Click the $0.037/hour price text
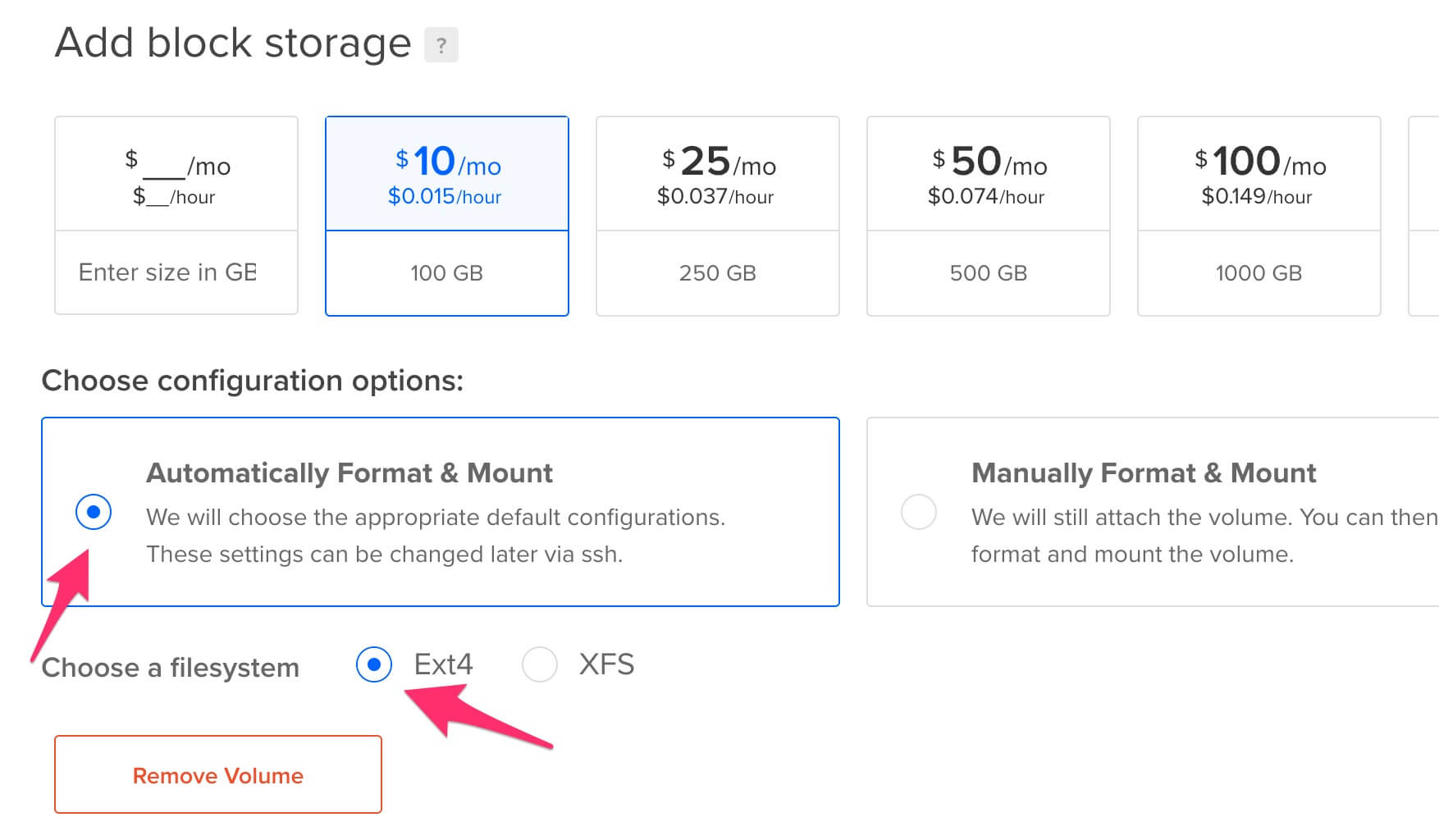This screenshot has width=1439, height=840. 715,197
